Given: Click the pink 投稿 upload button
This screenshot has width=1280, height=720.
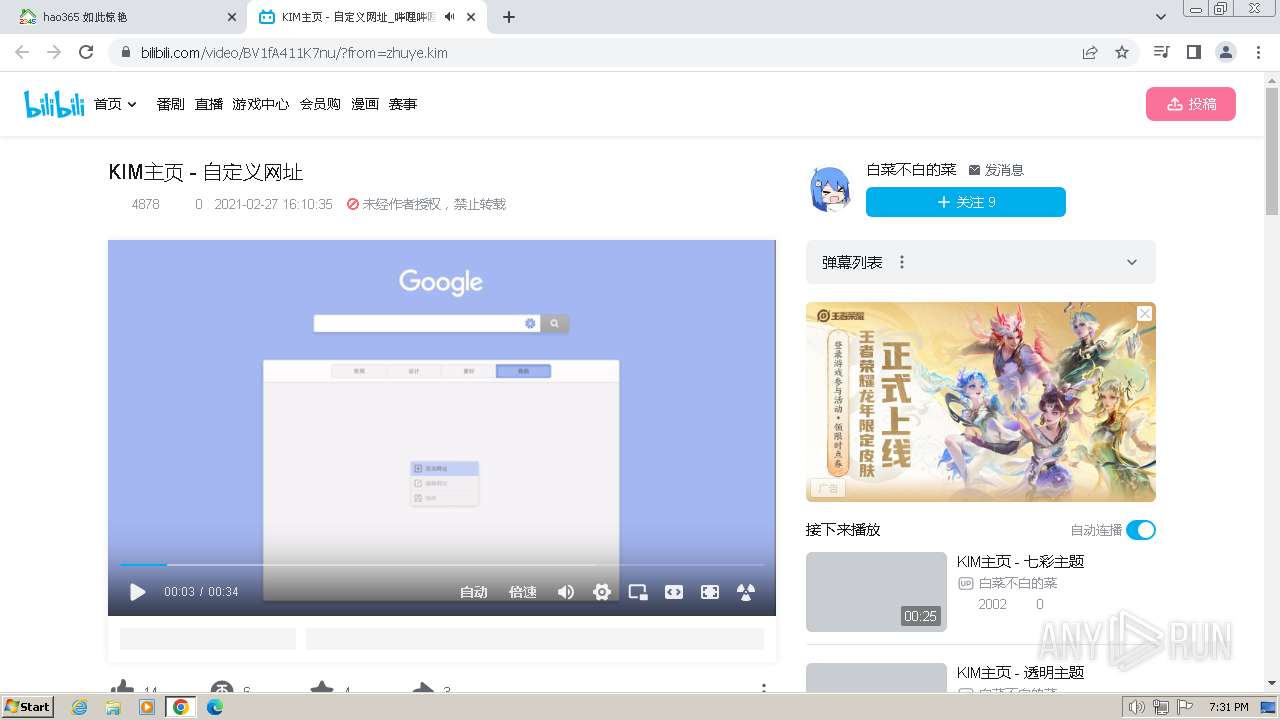Looking at the screenshot, I should pos(1191,104).
